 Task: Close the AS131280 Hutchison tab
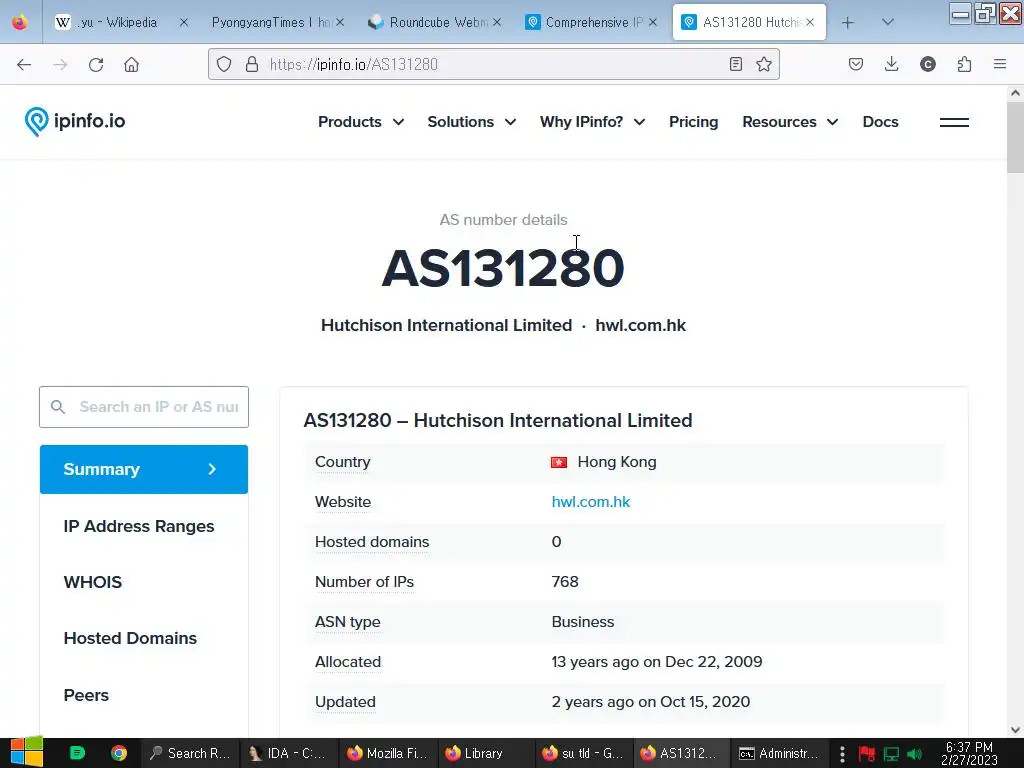810,22
